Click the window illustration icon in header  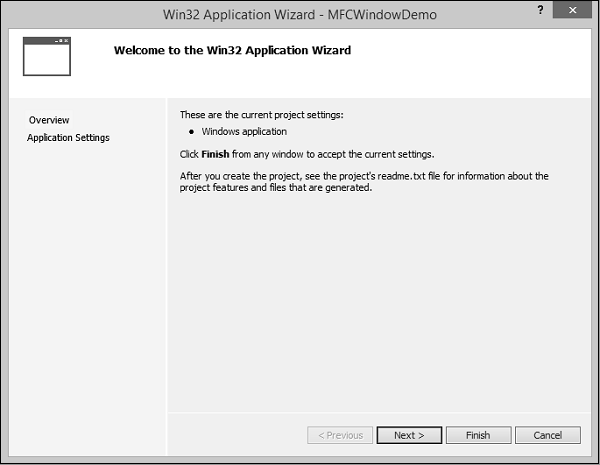coord(47,57)
